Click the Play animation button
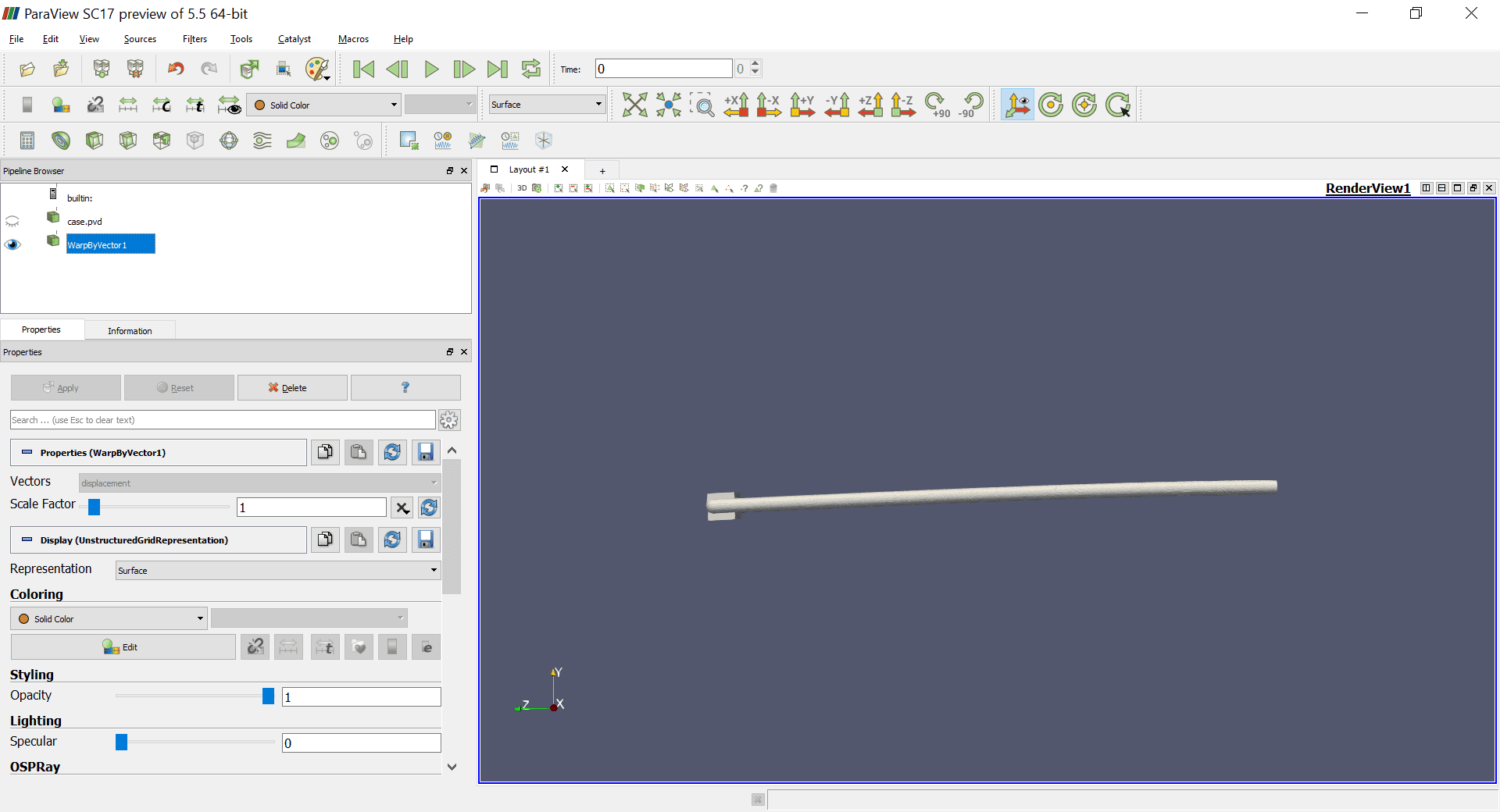This screenshot has width=1500, height=812. [431, 69]
